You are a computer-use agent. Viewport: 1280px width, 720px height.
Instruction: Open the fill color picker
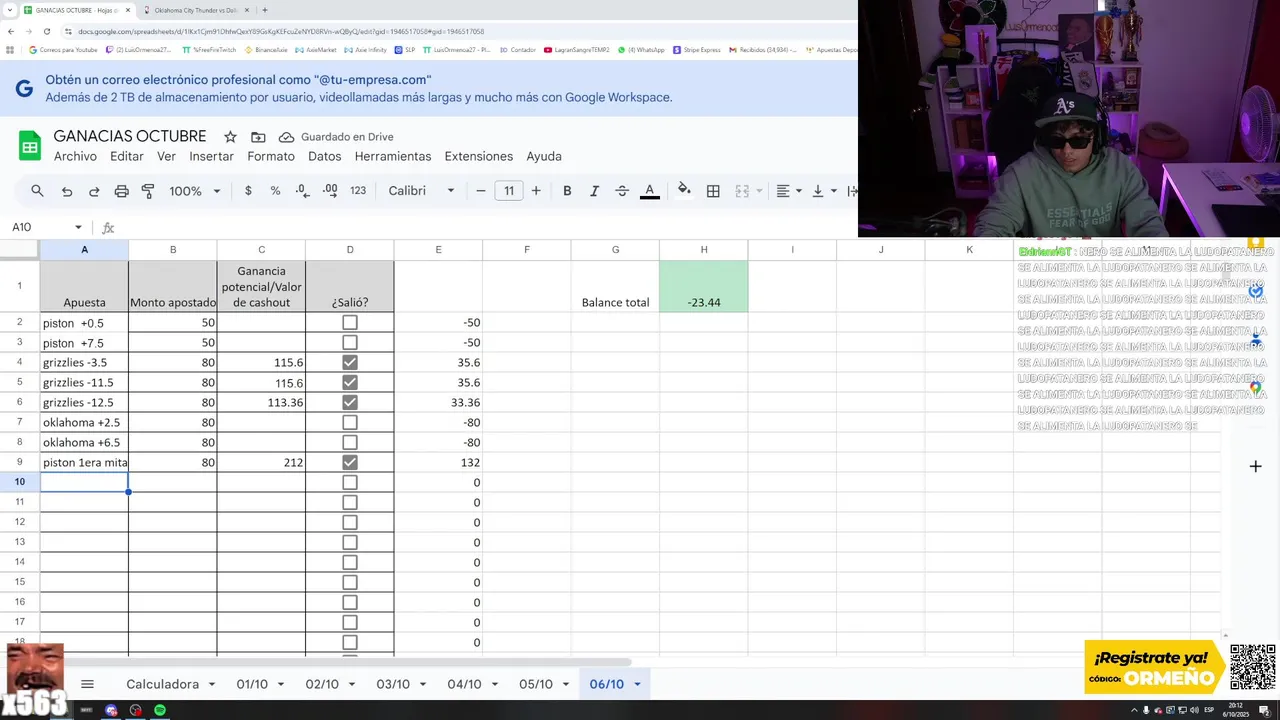[x=684, y=191]
